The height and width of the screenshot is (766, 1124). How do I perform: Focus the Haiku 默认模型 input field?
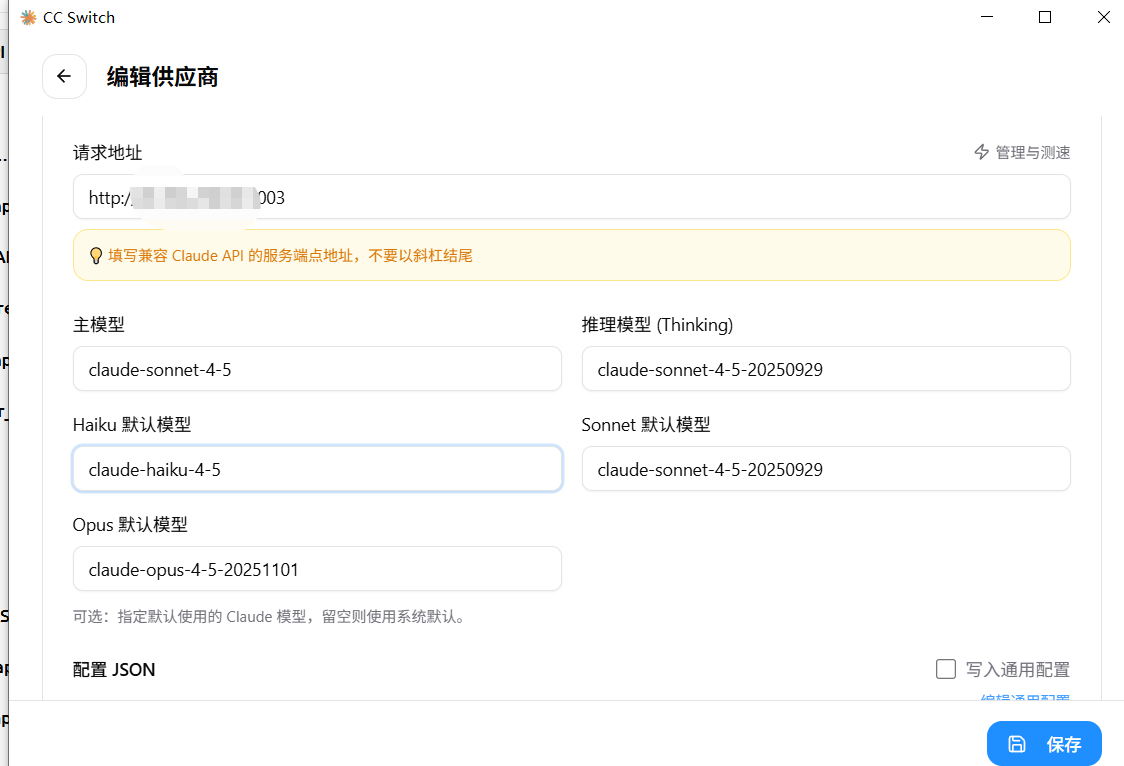pyautogui.click(x=317, y=469)
